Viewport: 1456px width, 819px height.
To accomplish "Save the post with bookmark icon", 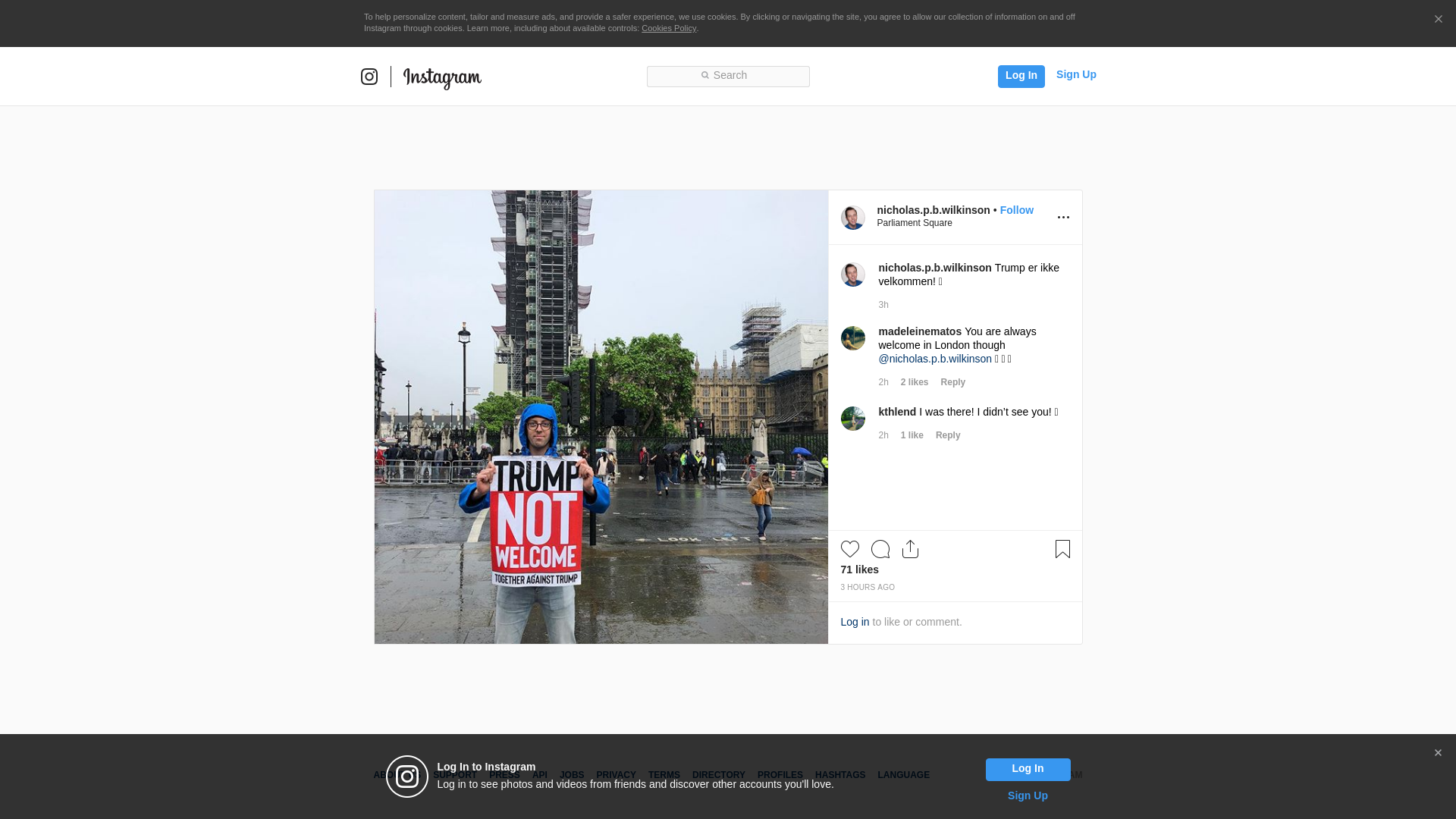I will click(x=1062, y=549).
